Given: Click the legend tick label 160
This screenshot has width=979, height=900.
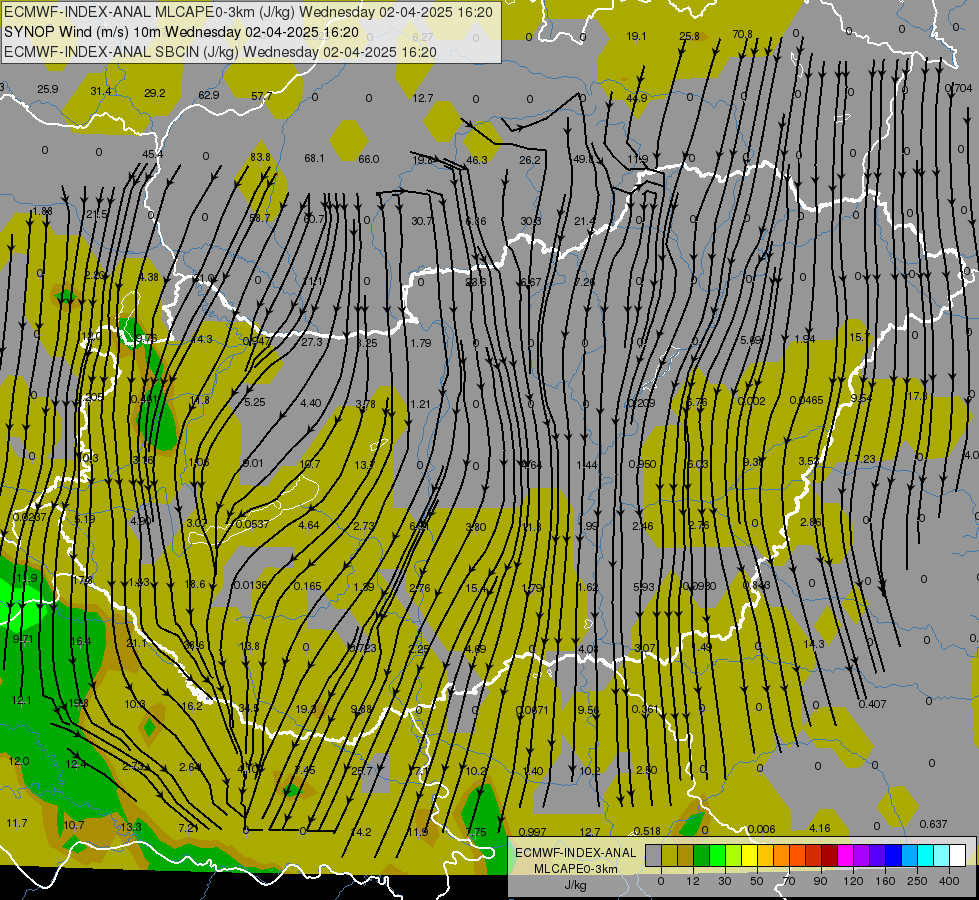Looking at the screenshot, I should point(885,881).
